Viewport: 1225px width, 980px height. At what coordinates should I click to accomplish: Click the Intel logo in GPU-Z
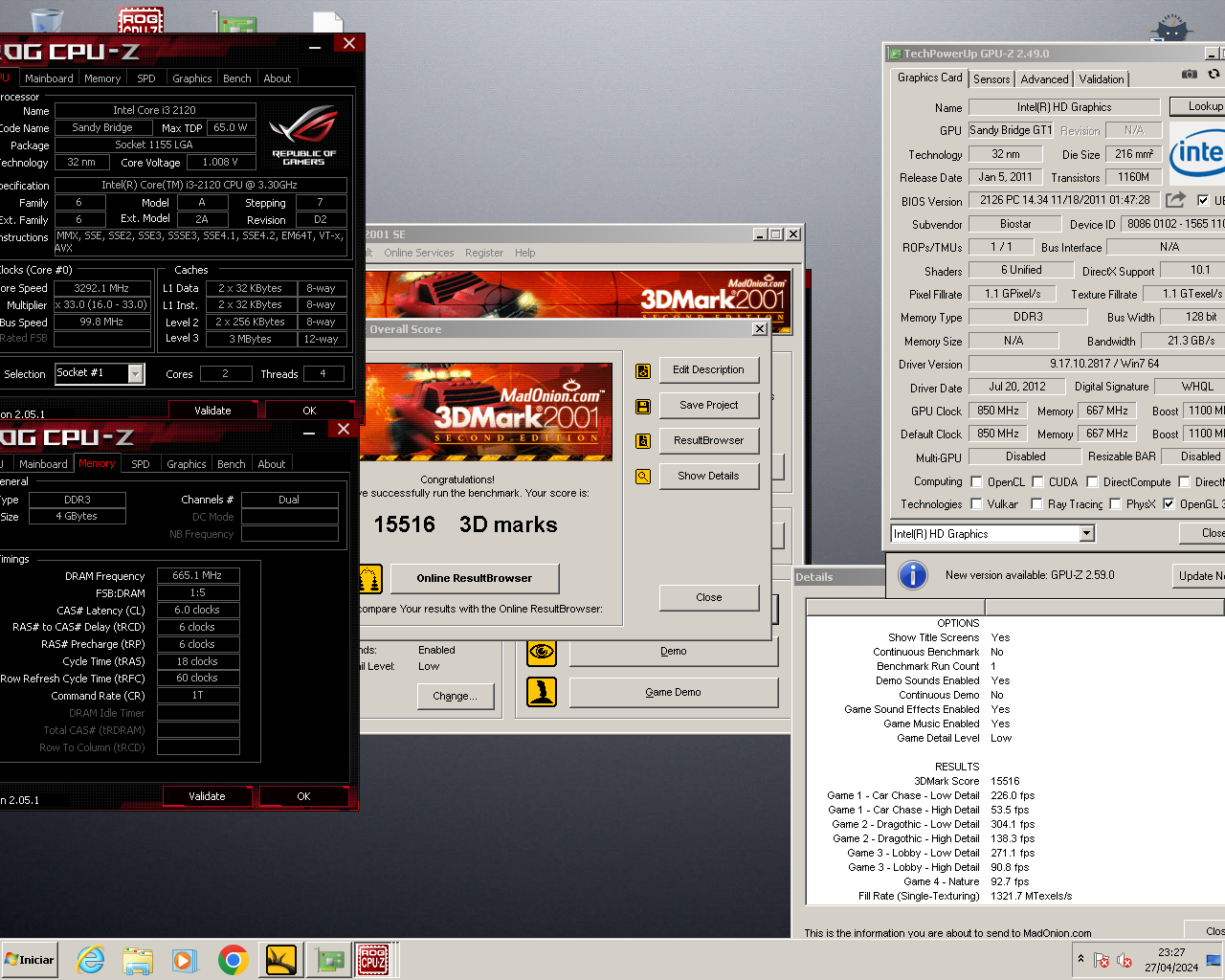tap(1197, 153)
